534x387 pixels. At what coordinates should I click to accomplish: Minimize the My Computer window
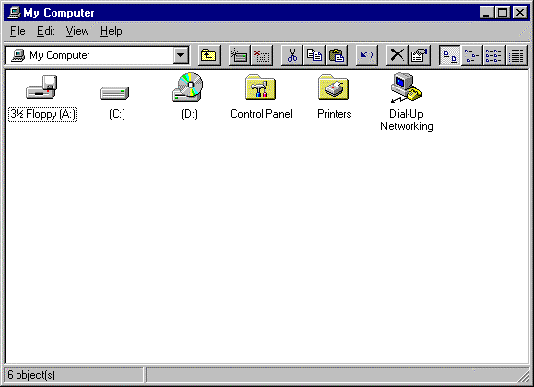click(486, 13)
